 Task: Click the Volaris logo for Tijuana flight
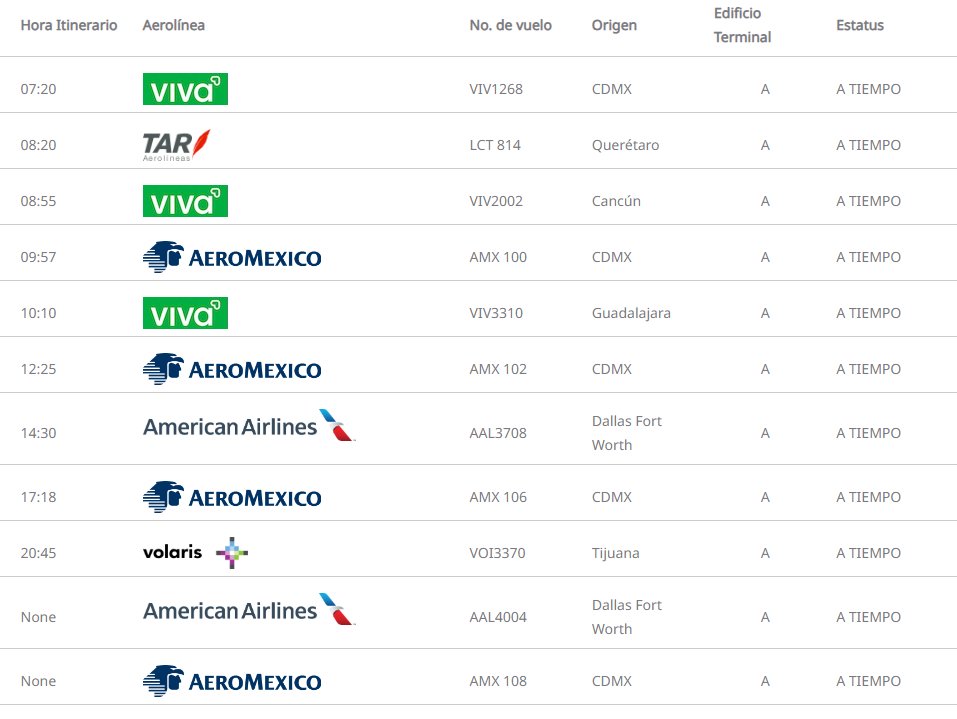tap(195, 552)
